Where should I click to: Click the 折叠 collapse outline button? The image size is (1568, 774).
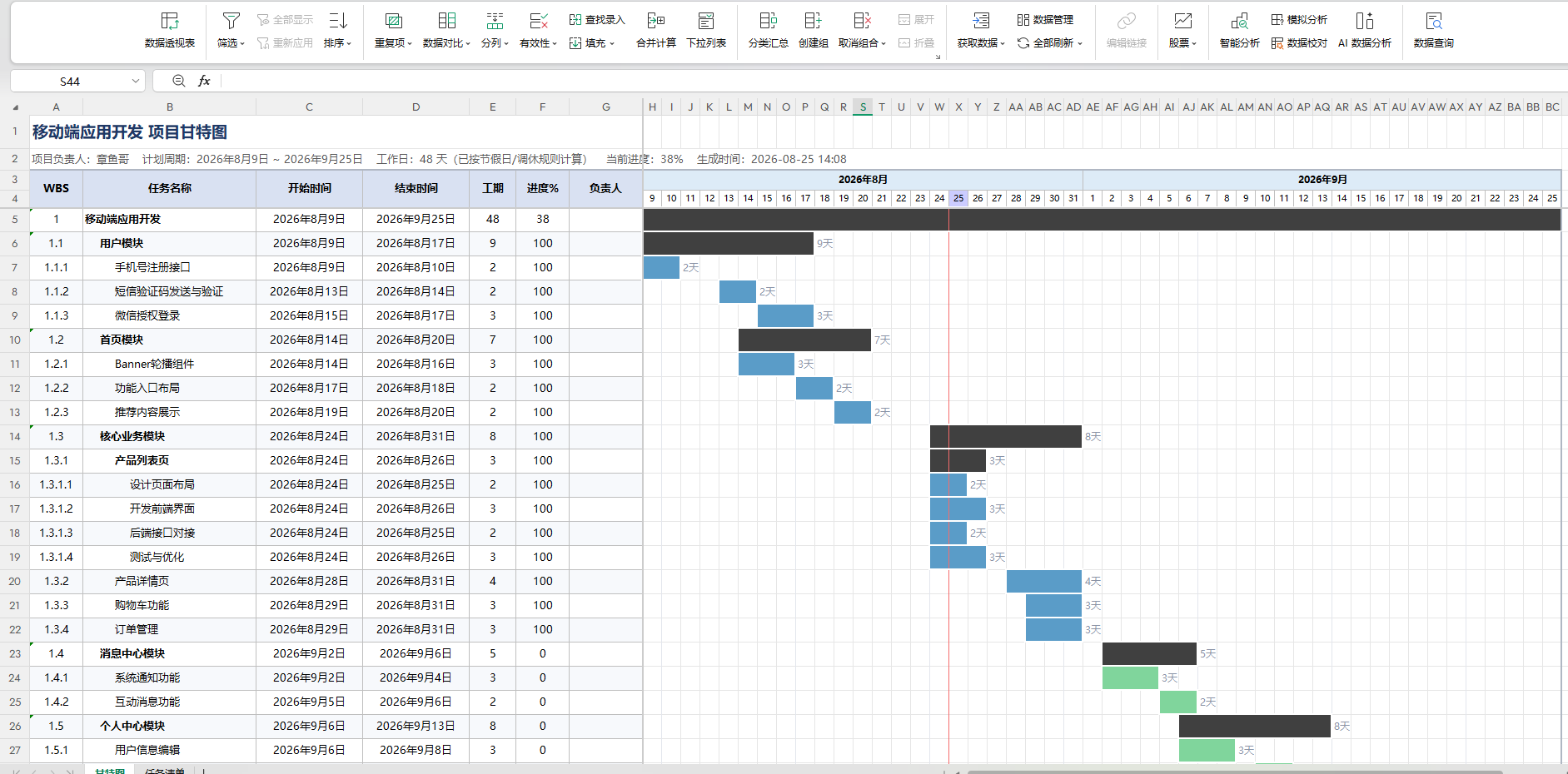[x=916, y=43]
